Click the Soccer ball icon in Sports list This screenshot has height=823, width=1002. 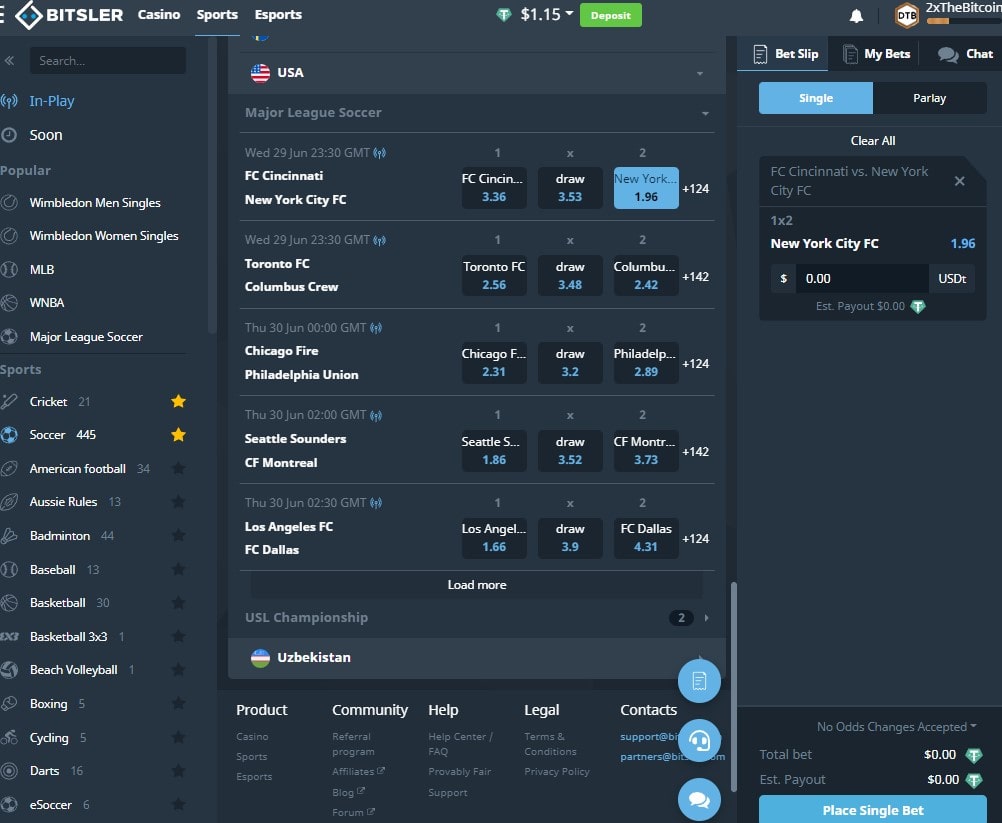click(x=9, y=435)
